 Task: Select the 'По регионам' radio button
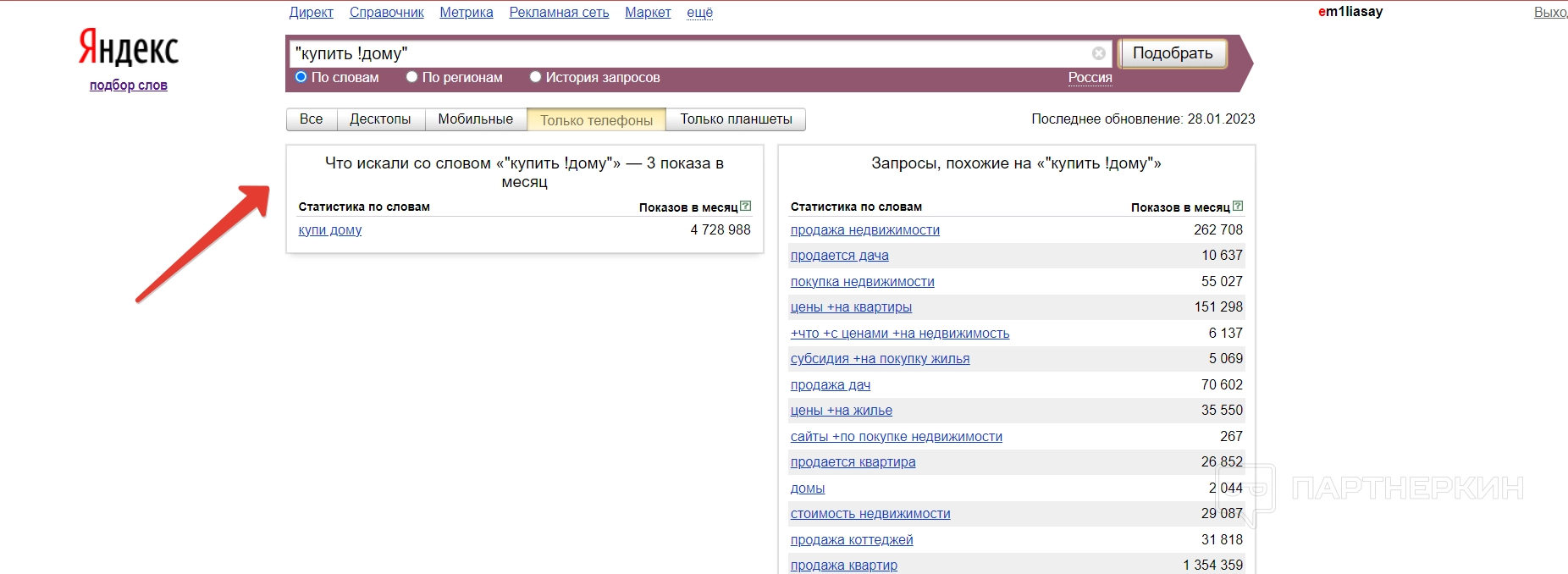tap(412, 77)
